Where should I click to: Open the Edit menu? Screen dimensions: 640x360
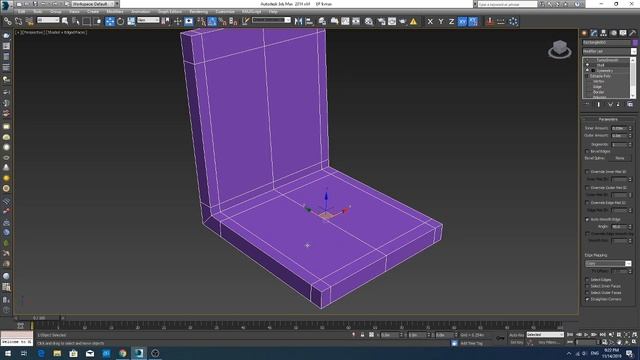tap(22, 12)
